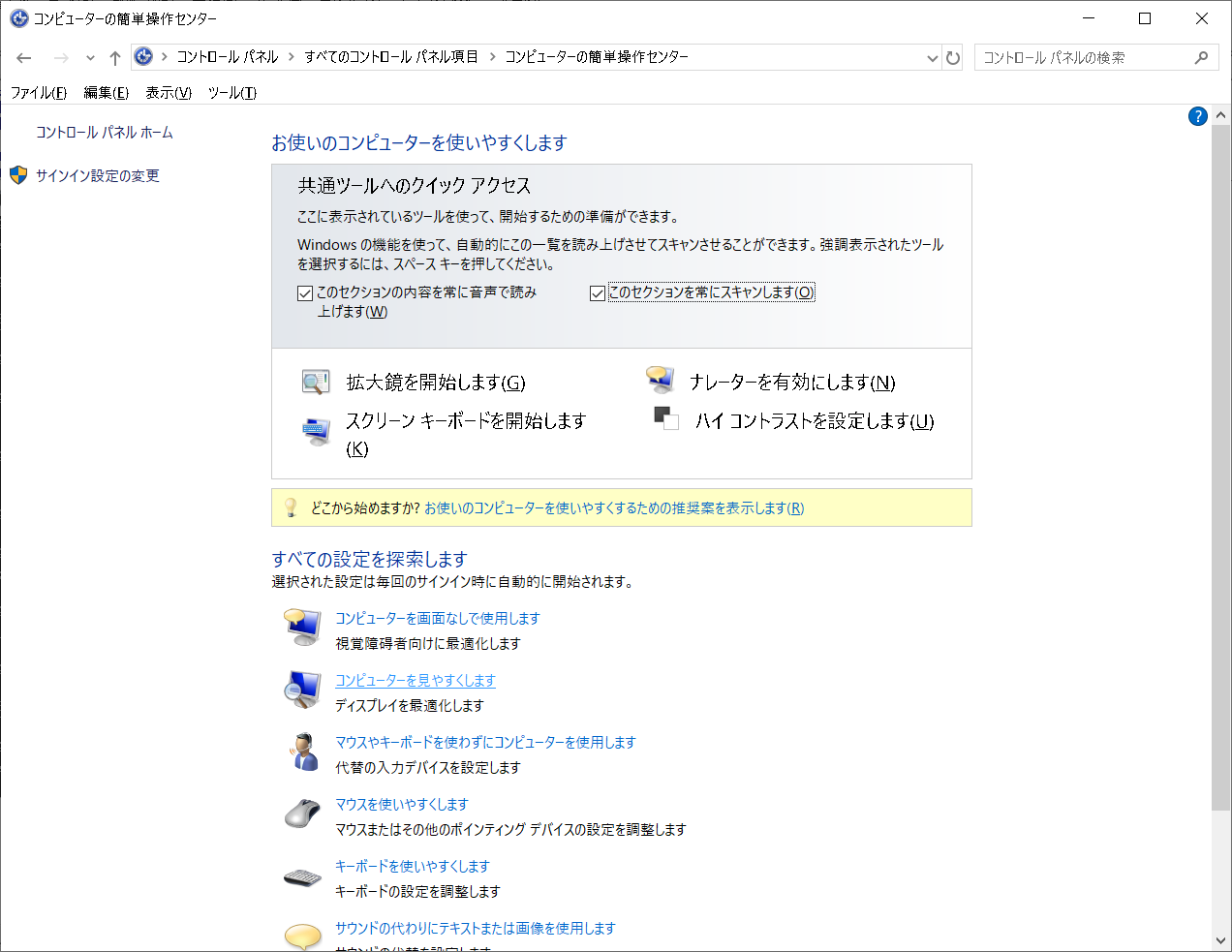Image resolution: width=1232 pixels, height=952 pixels.
Task: Uncheck このセクションの内容を常に音声で読み上げます
Action: click(304, 292)
